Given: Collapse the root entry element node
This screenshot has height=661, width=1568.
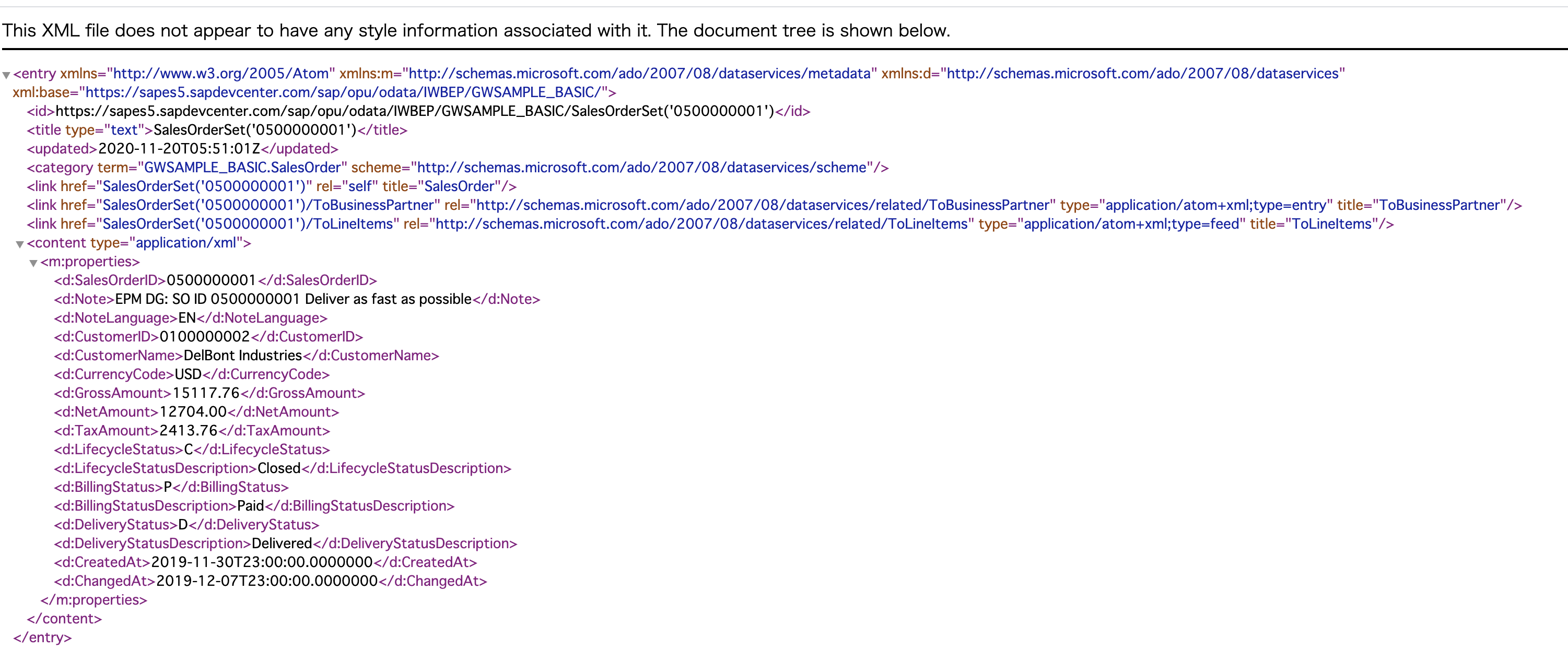Looking at the screenshot, I should coord(7,74).
